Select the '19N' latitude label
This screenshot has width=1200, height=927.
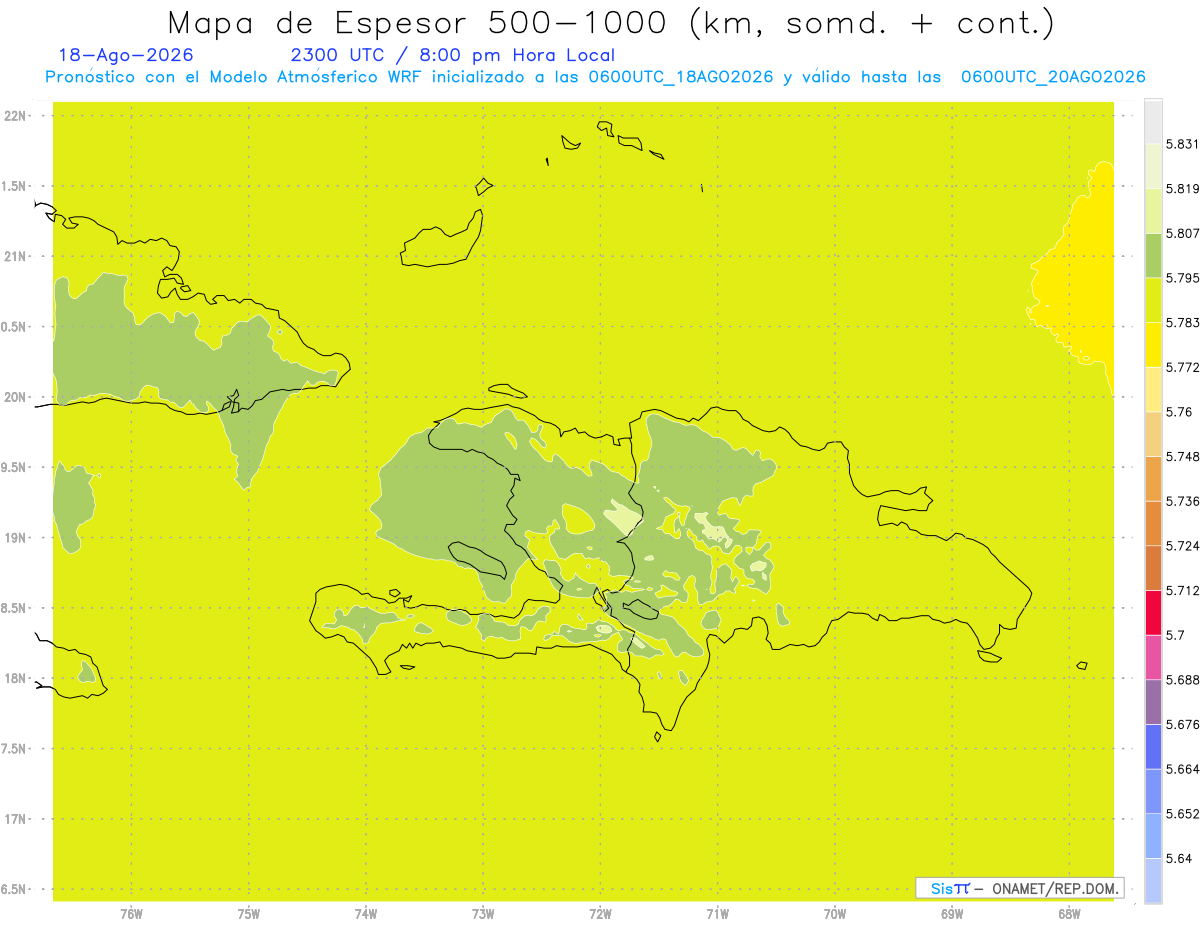pos(15,538)
